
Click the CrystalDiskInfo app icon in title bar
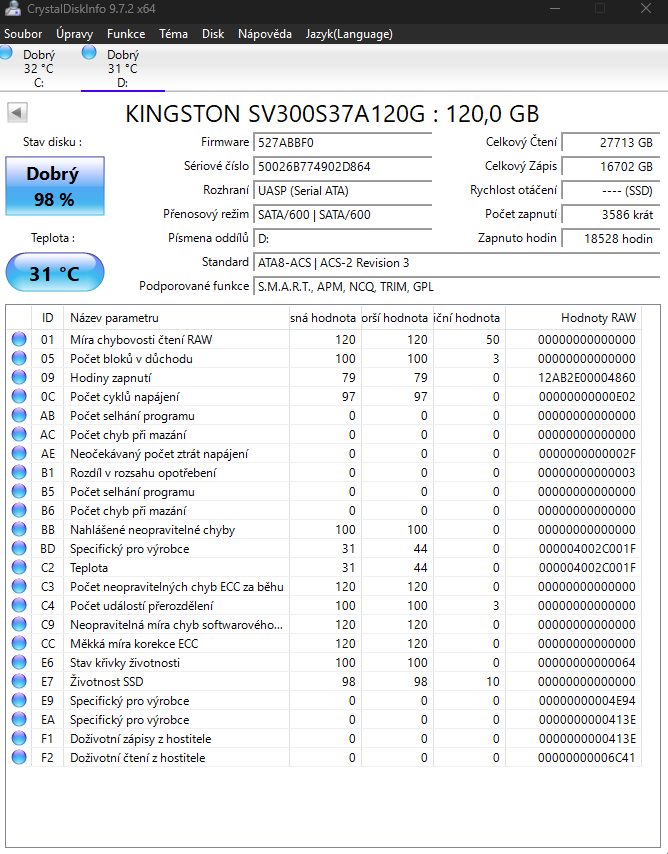[13, 8]
